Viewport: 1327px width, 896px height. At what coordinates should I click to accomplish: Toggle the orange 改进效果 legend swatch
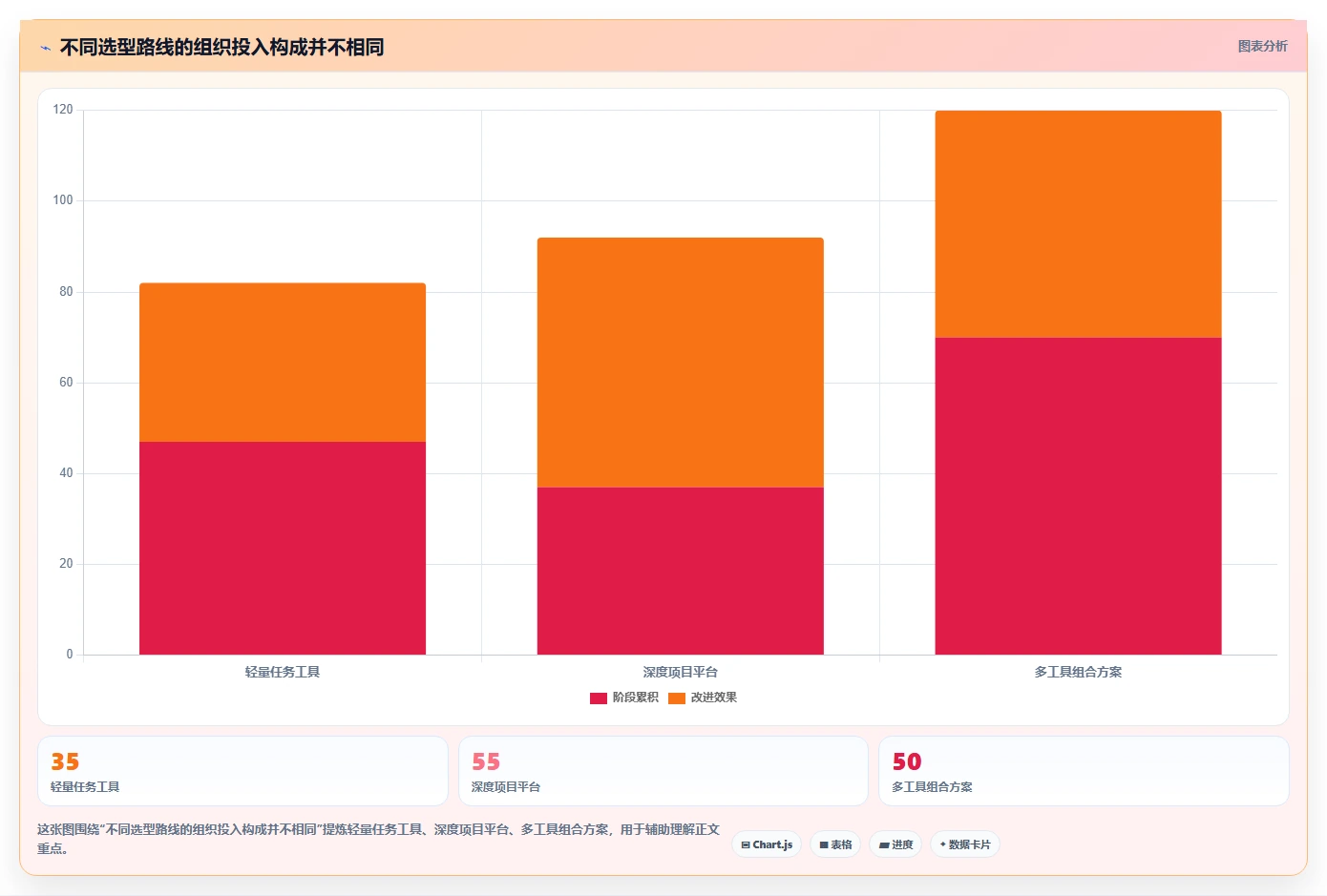[x=677, y=698]
